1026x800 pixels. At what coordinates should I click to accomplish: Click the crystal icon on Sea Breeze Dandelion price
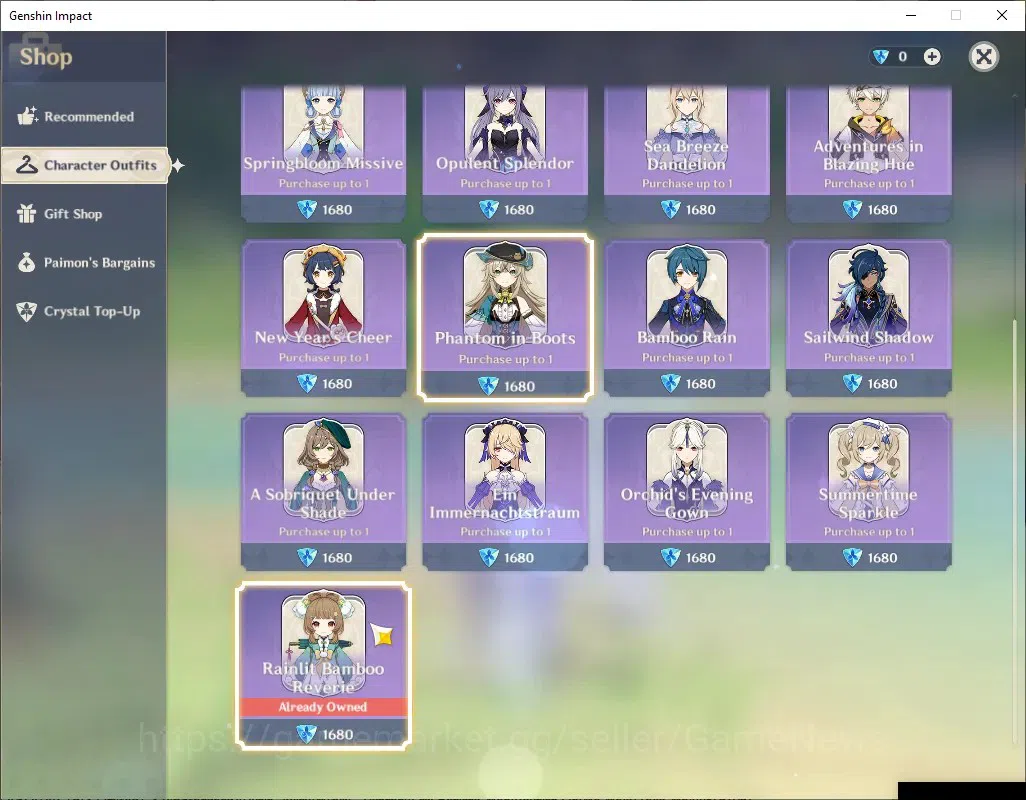tap(670, 209)
